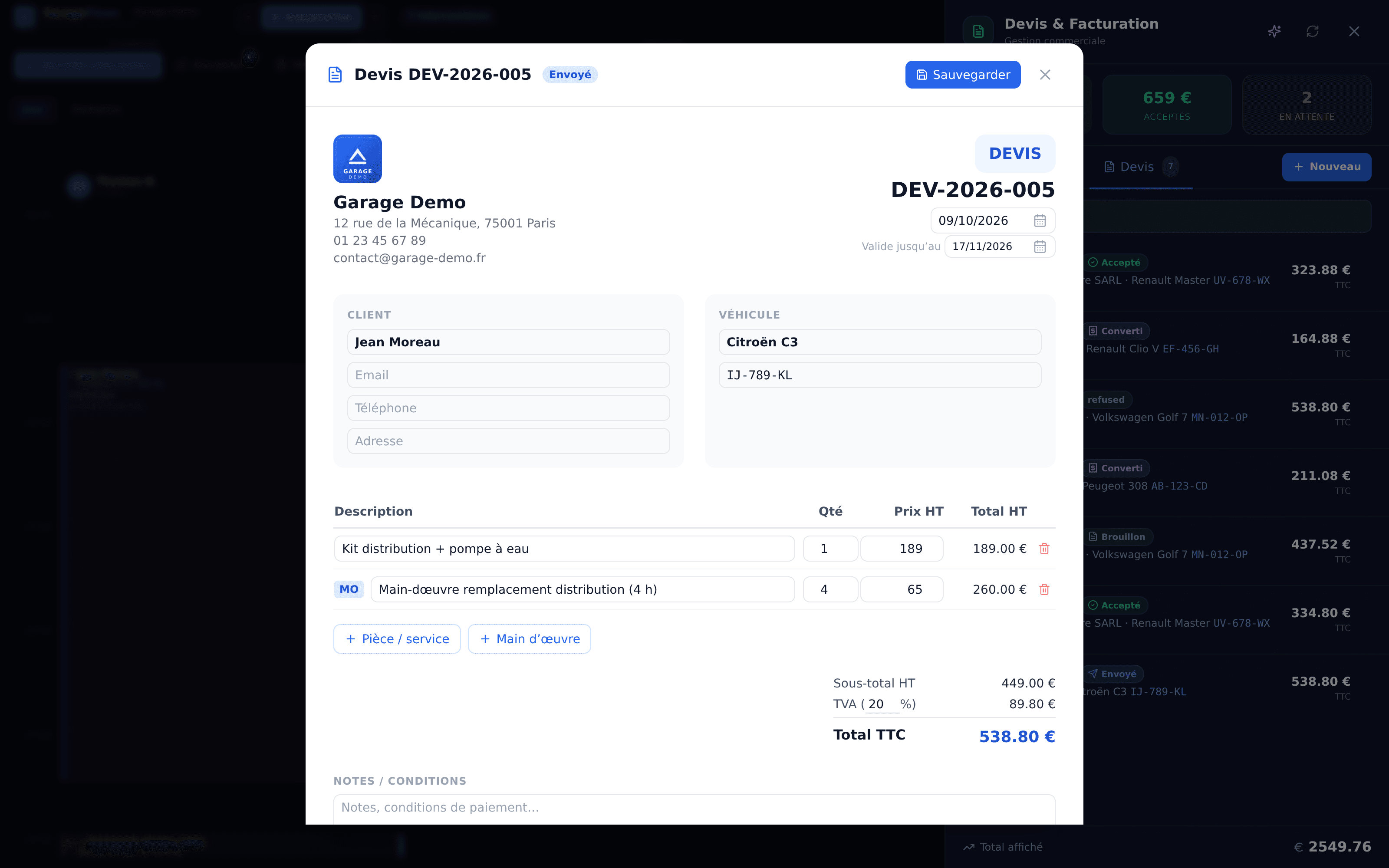Click the 2 En attente stat card
Viewport: 1389px width, 868px height.
[x=1307, y=105]
